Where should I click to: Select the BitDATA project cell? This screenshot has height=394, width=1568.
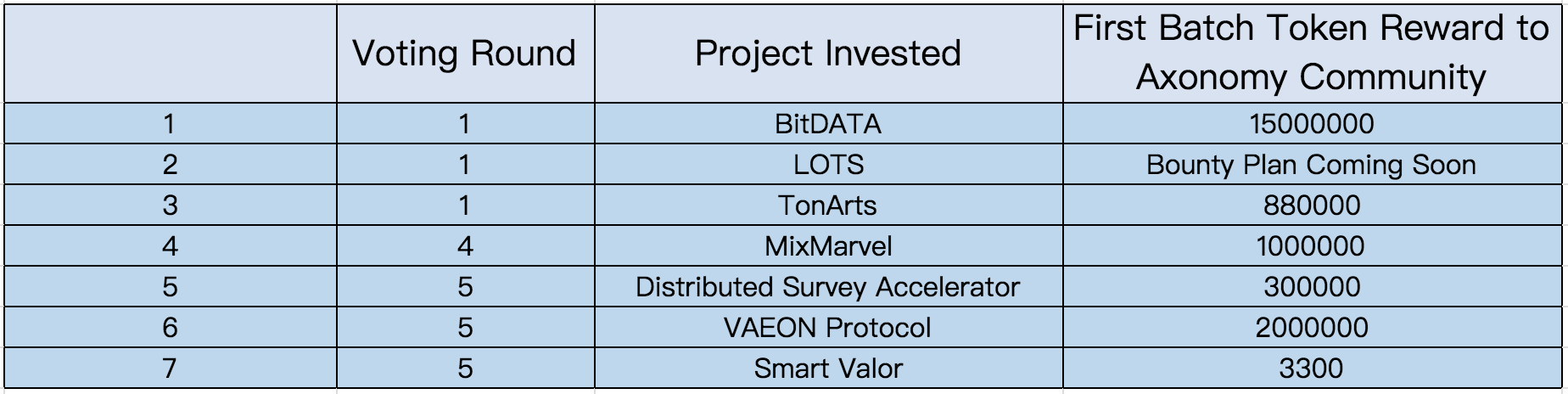tap(828, 124)
